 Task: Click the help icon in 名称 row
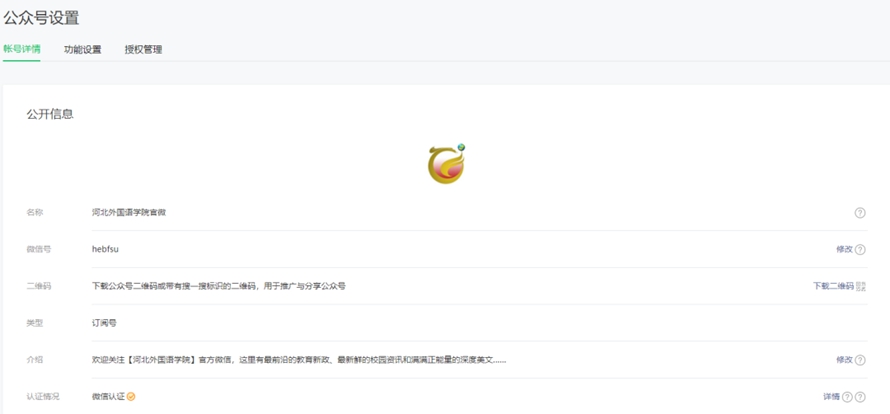point(860,213)
